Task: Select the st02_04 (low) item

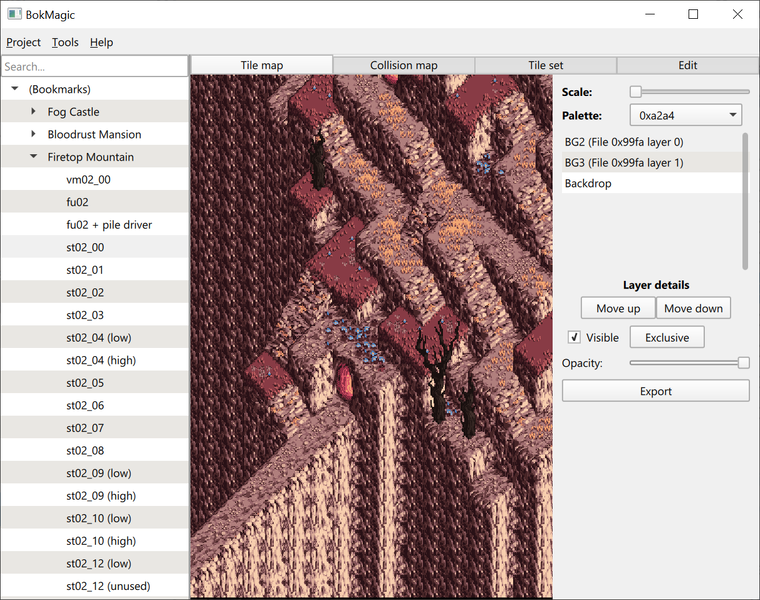Action: (95, 337)
